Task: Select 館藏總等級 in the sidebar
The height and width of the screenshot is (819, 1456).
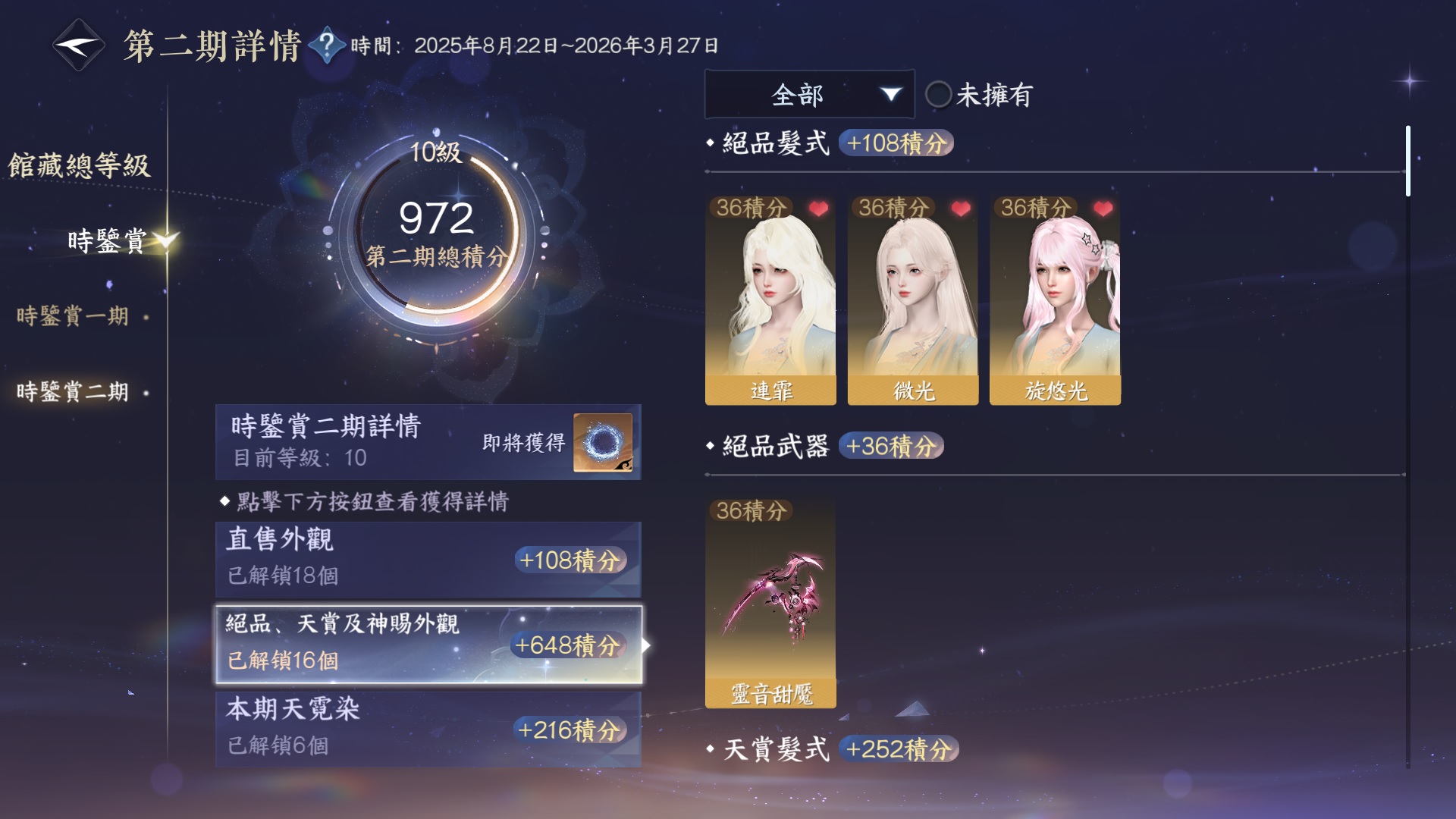Action: point(80,165)
